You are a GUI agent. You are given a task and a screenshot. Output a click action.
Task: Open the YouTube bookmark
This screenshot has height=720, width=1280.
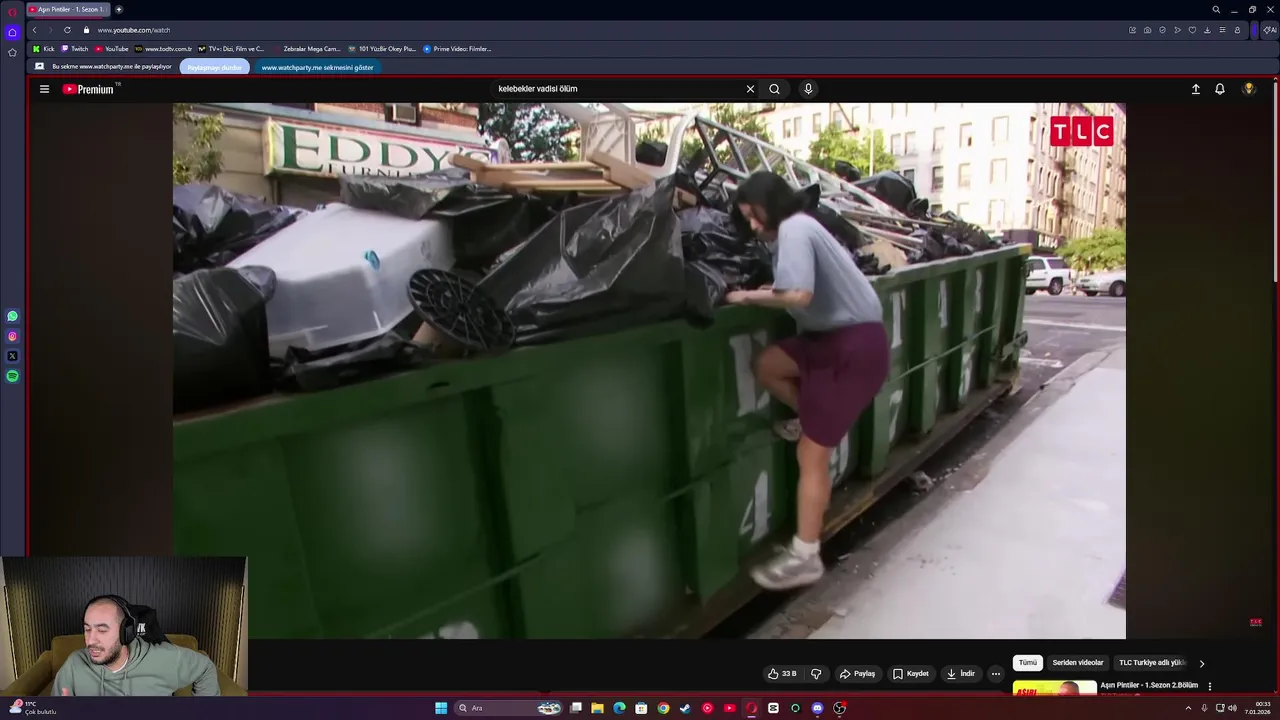pos(112,49)
